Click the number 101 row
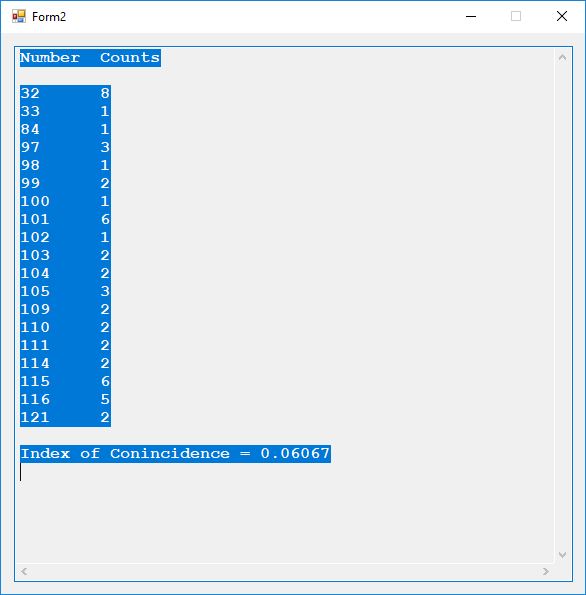The width and height of the screenshot is (586, 595). tap(65, 219)
